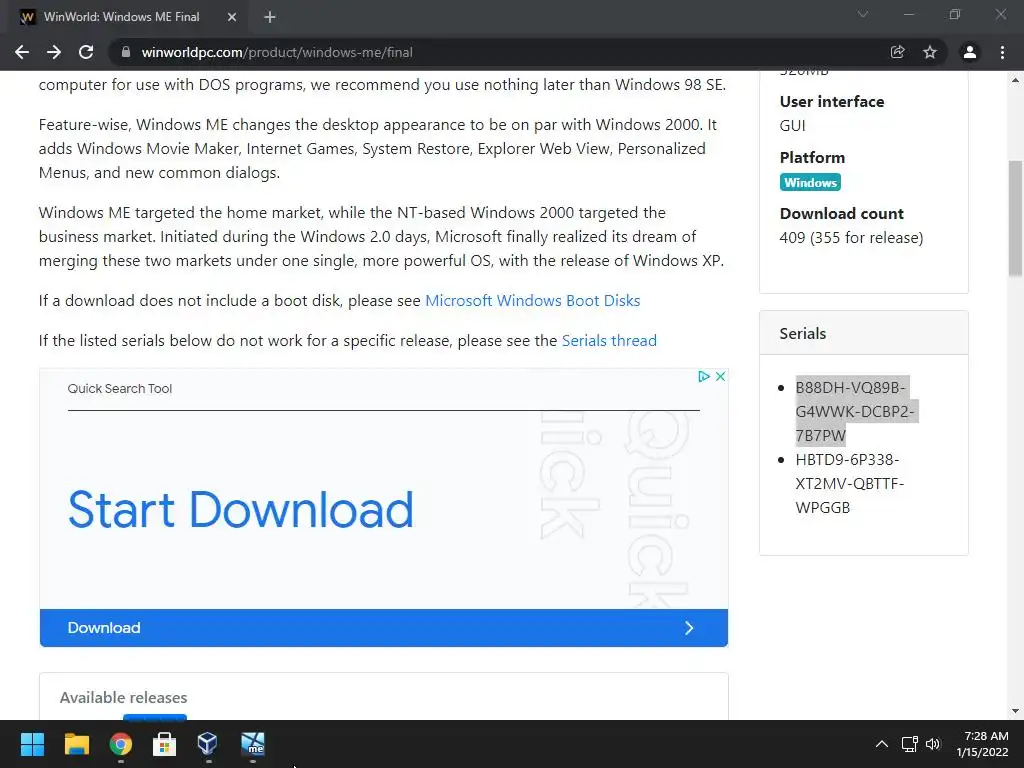Click the site lock icon in address bar

tap(125, 52)
